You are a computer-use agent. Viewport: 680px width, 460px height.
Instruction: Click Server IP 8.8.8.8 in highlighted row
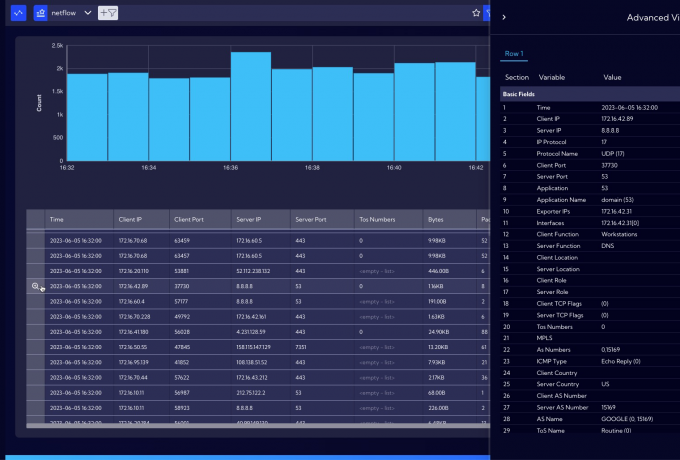(246, 286)
